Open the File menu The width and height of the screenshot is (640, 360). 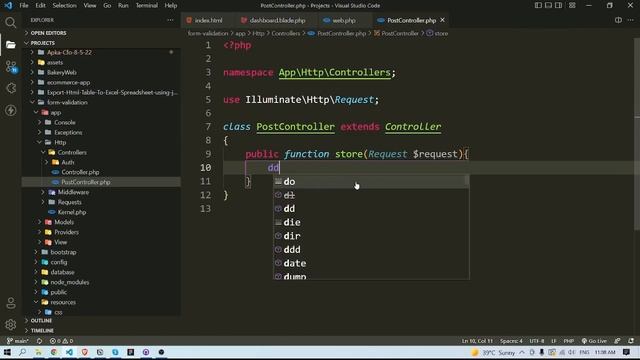(24, 5)
